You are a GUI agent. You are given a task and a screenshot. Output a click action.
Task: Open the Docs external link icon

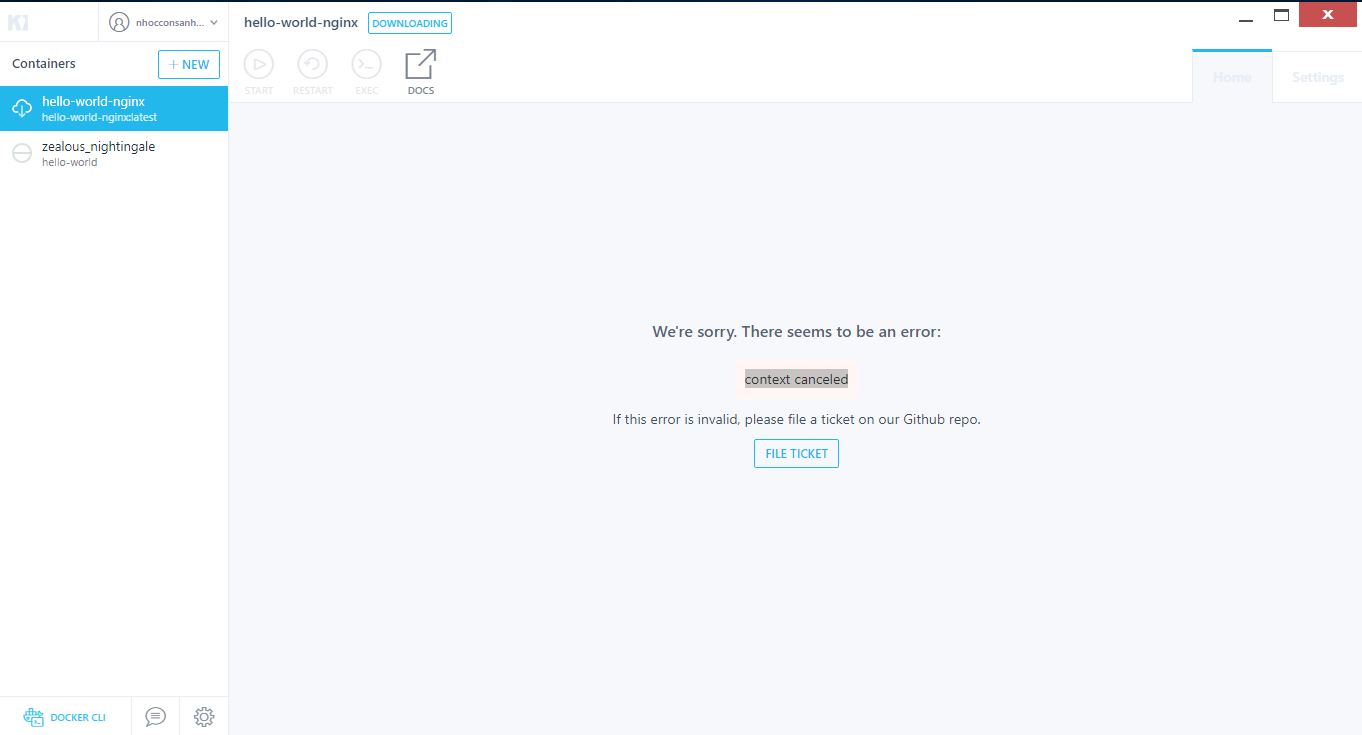420,63
